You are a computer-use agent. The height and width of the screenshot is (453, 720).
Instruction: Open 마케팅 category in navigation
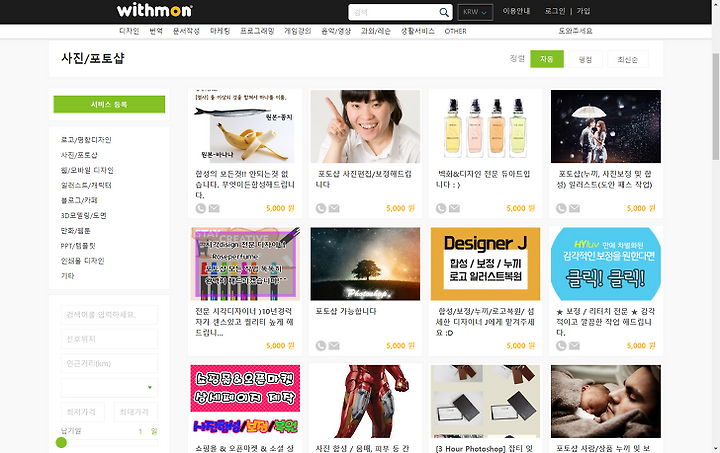[x=220, y=31]
